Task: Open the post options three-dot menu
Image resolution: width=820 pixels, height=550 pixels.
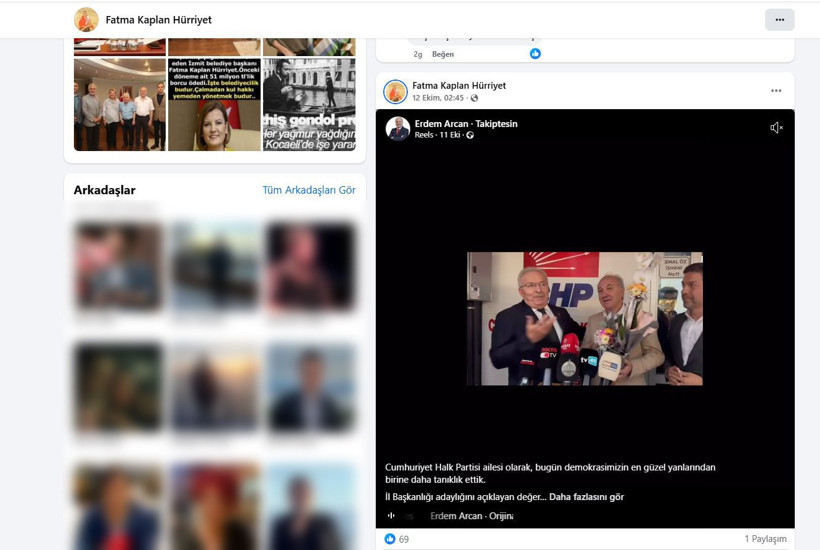Action: point(775,91)
